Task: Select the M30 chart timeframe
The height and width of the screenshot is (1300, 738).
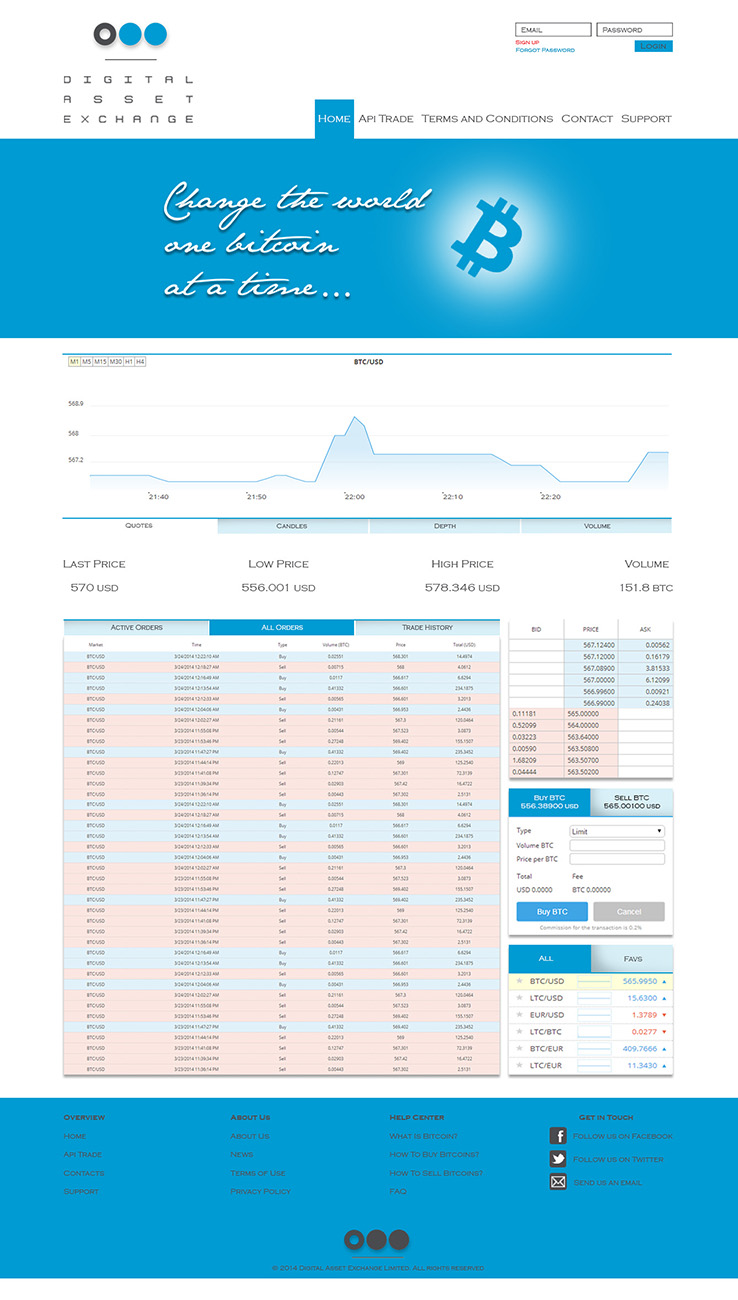Action: click(115, 361)
